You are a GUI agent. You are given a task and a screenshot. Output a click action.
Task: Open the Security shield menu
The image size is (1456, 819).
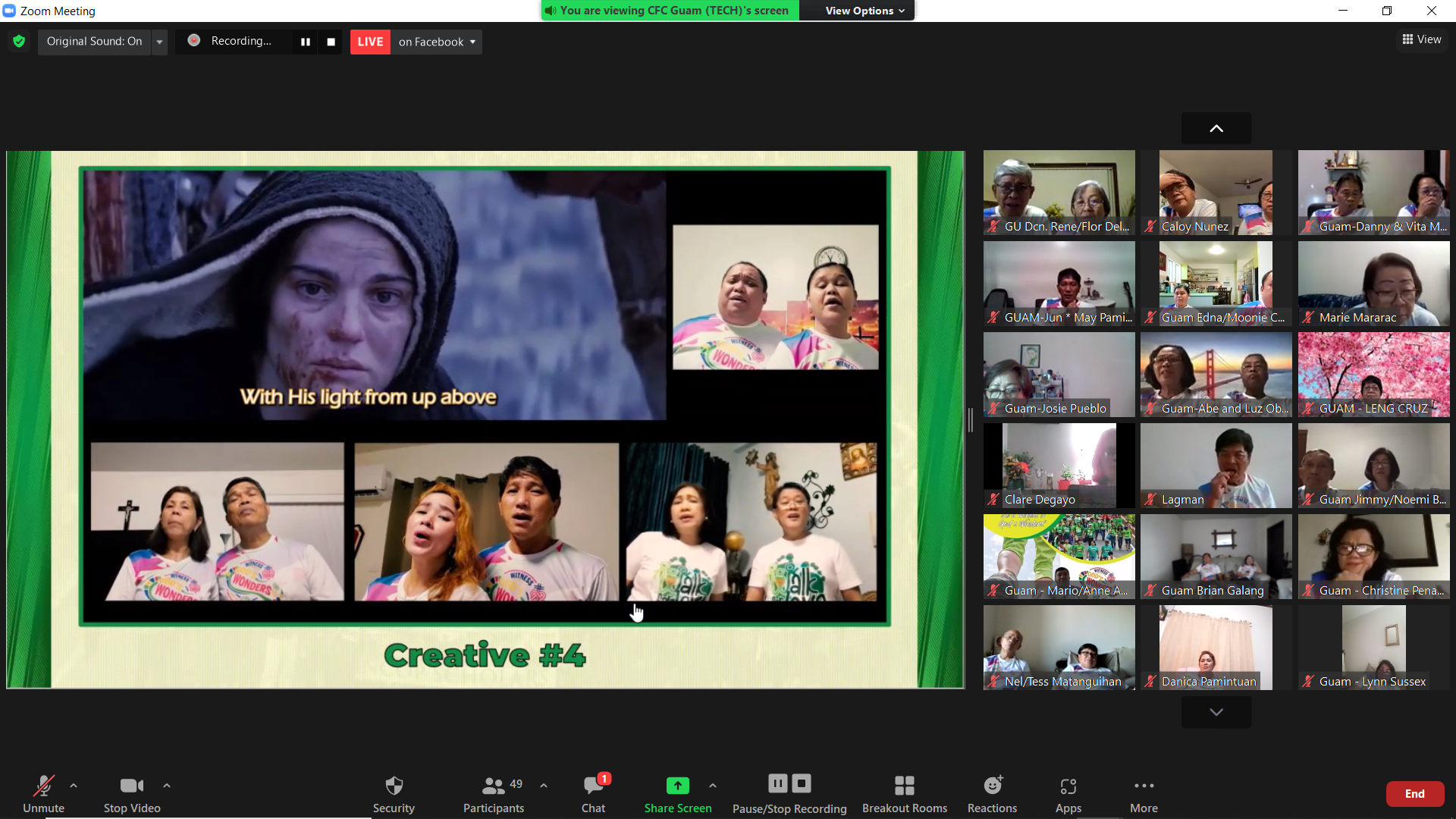coord(394,794)
